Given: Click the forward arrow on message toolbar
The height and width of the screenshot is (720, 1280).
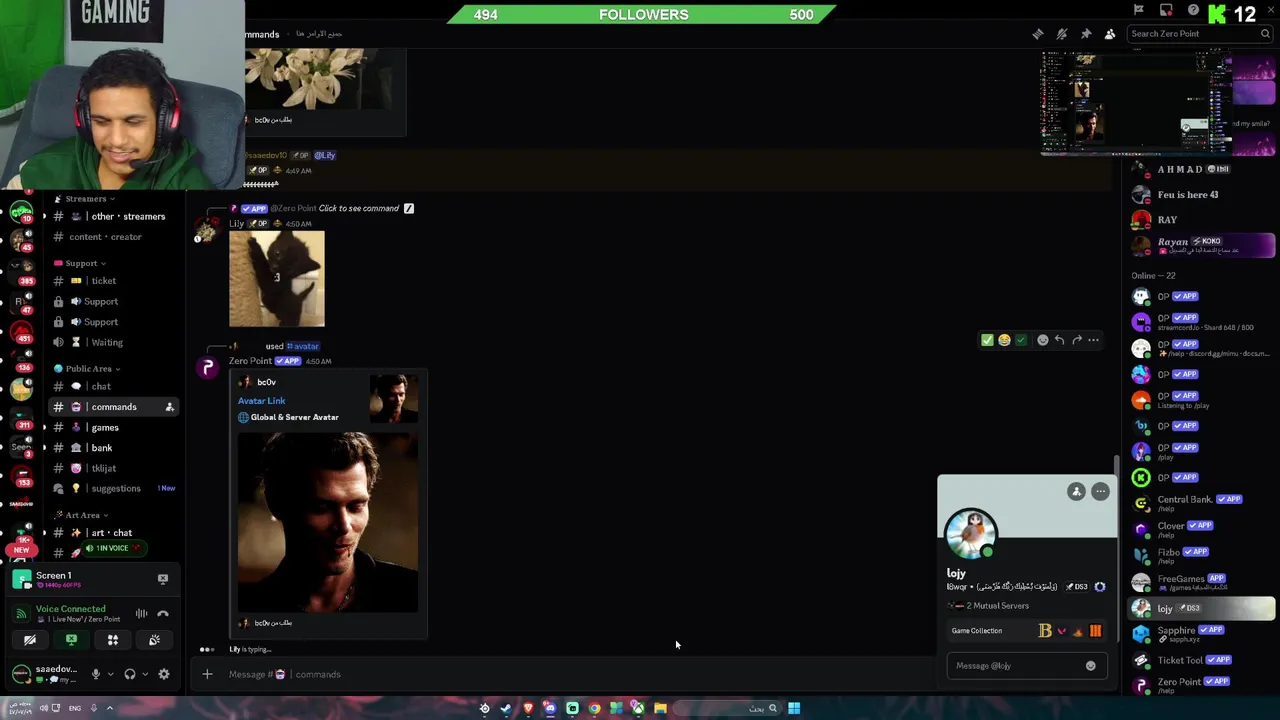Looking at the screenshot, I should [1077, 340].
